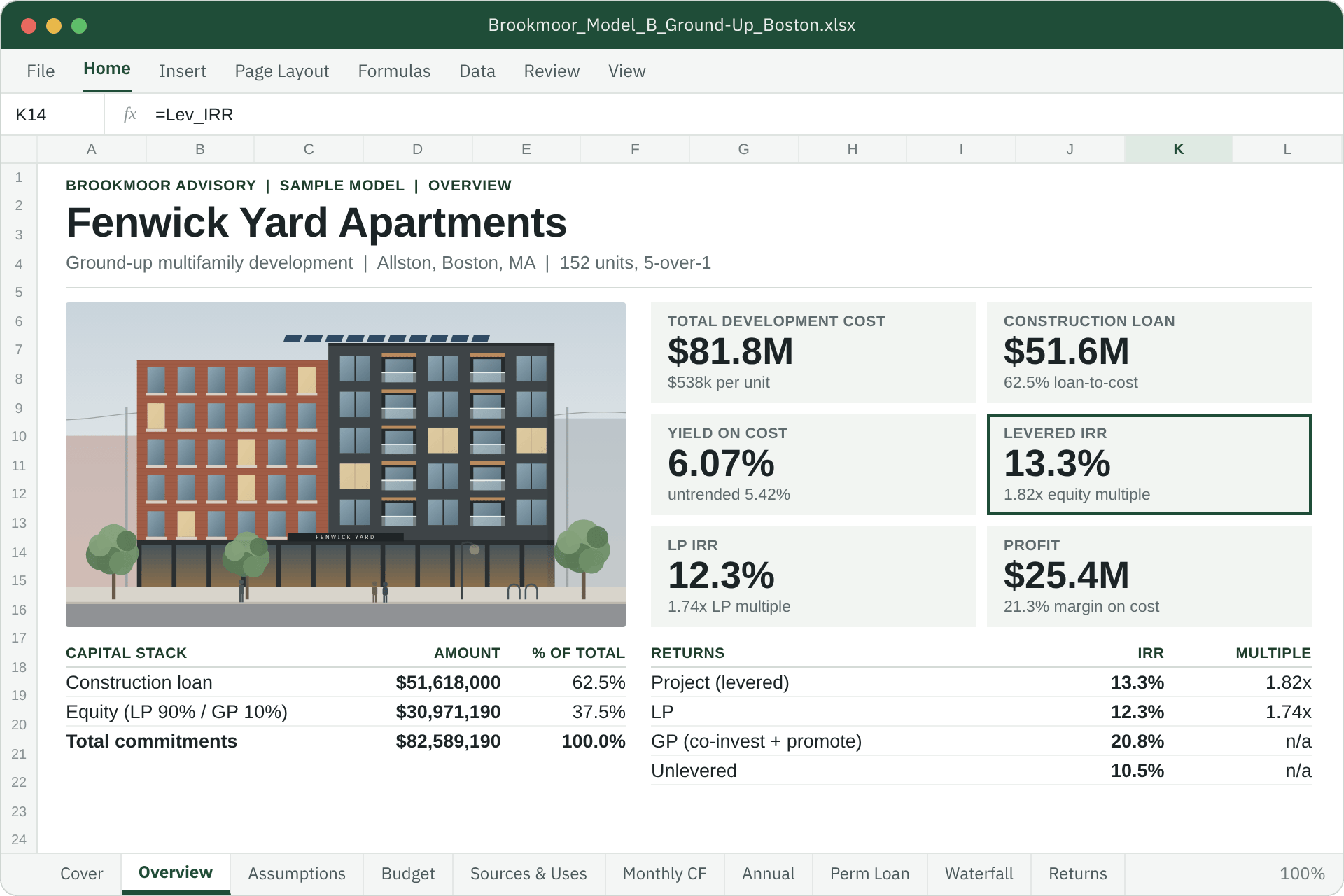Click the 100% zoom level indicator
Viewport: 1344px width, 896px height.
1302,874
